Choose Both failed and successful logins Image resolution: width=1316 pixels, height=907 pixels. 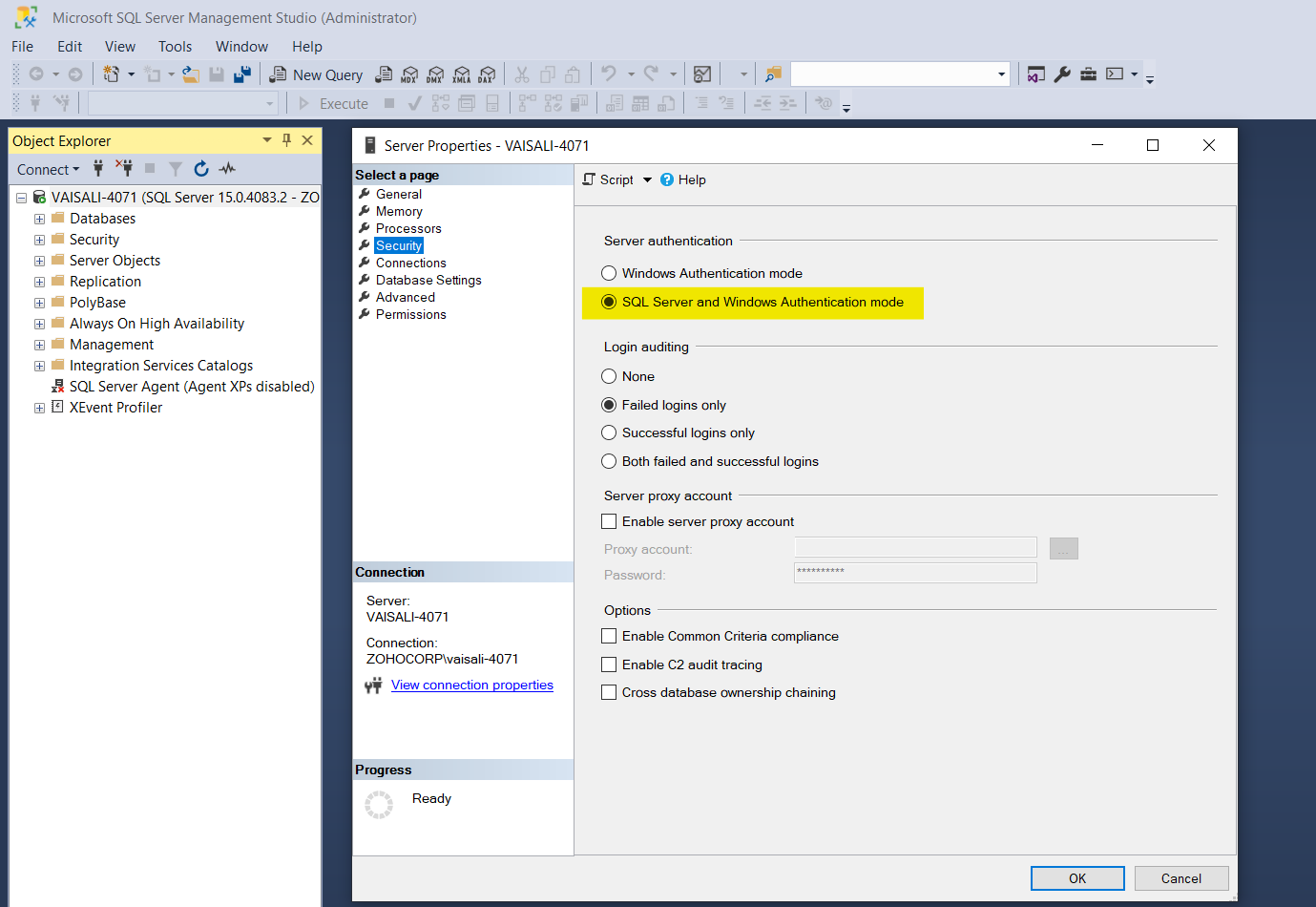pos(609,461)
